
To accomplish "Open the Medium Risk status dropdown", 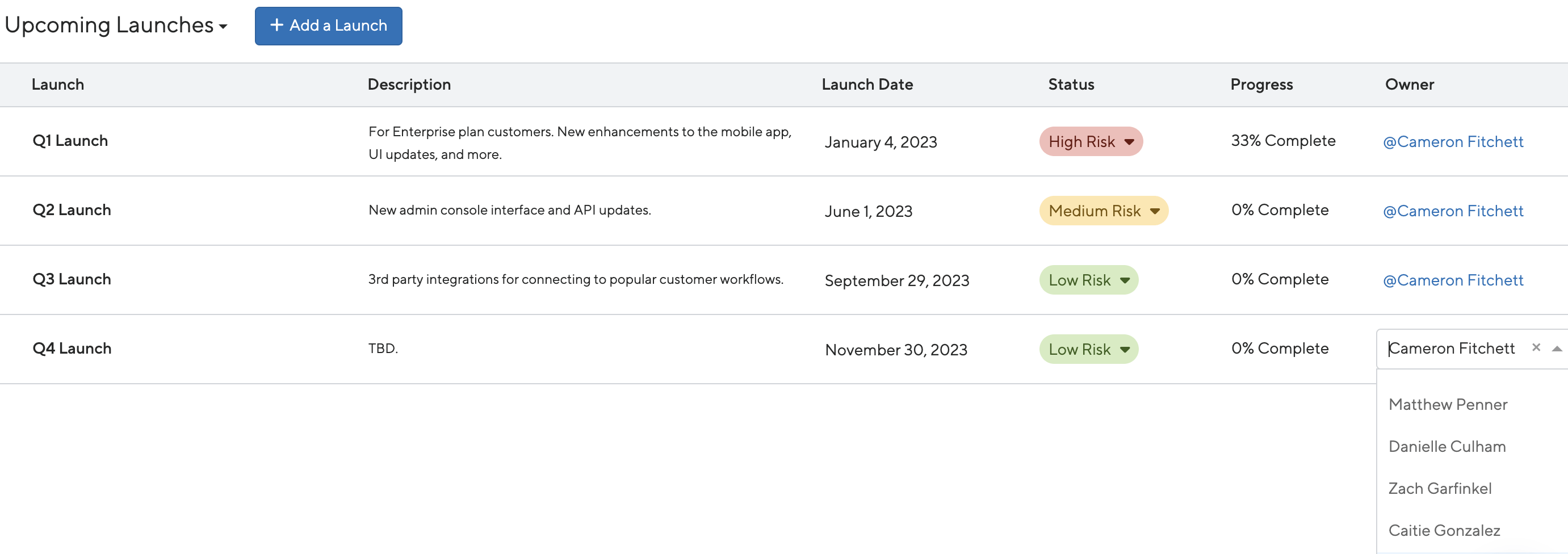I will 1103,211.
